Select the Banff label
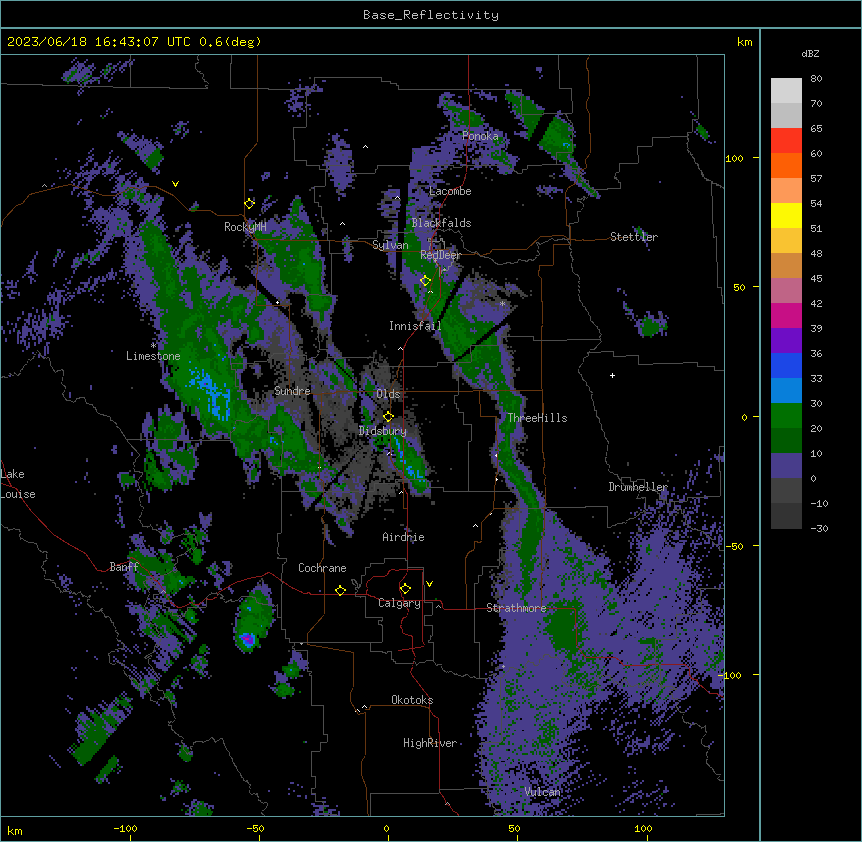Viewport: 862px width, 842px height. click(124, 567)
